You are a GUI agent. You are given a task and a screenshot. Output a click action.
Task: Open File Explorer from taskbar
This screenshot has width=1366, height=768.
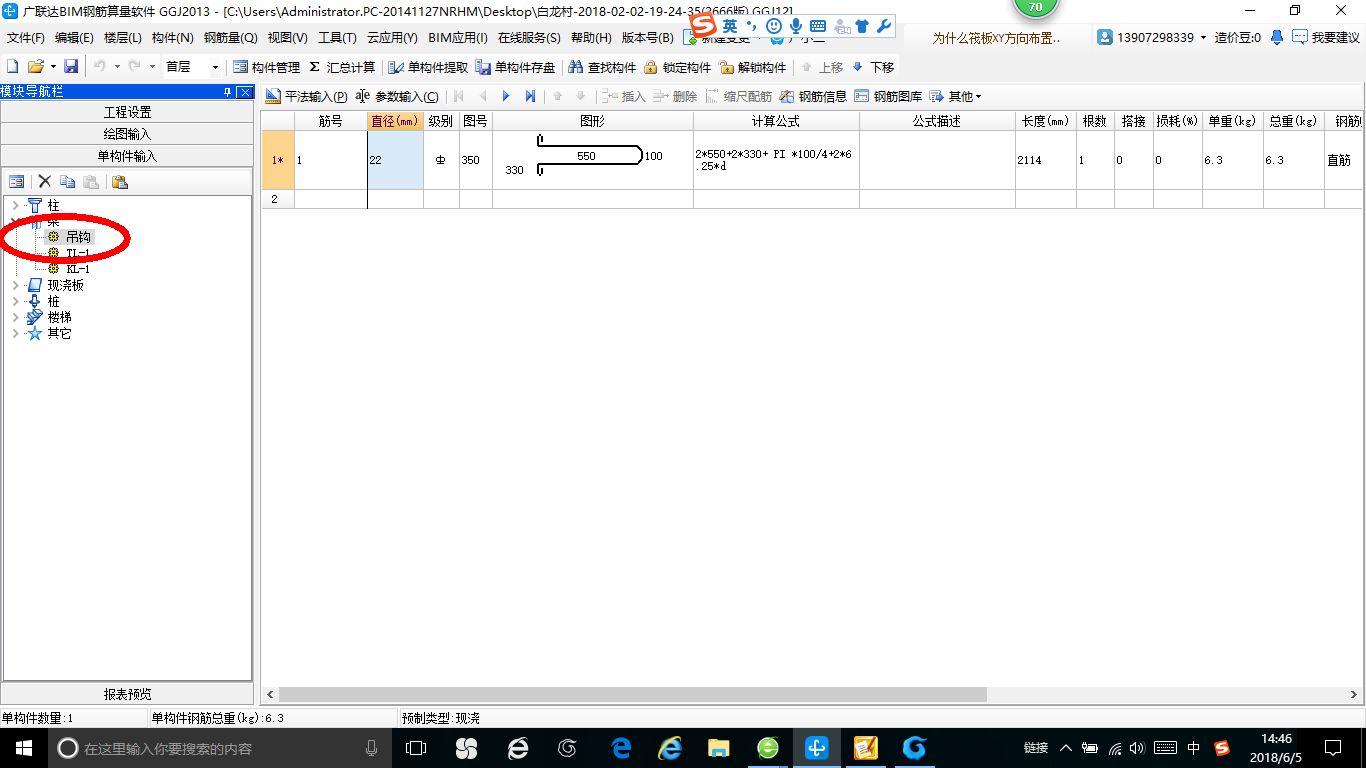pos(718,747)
